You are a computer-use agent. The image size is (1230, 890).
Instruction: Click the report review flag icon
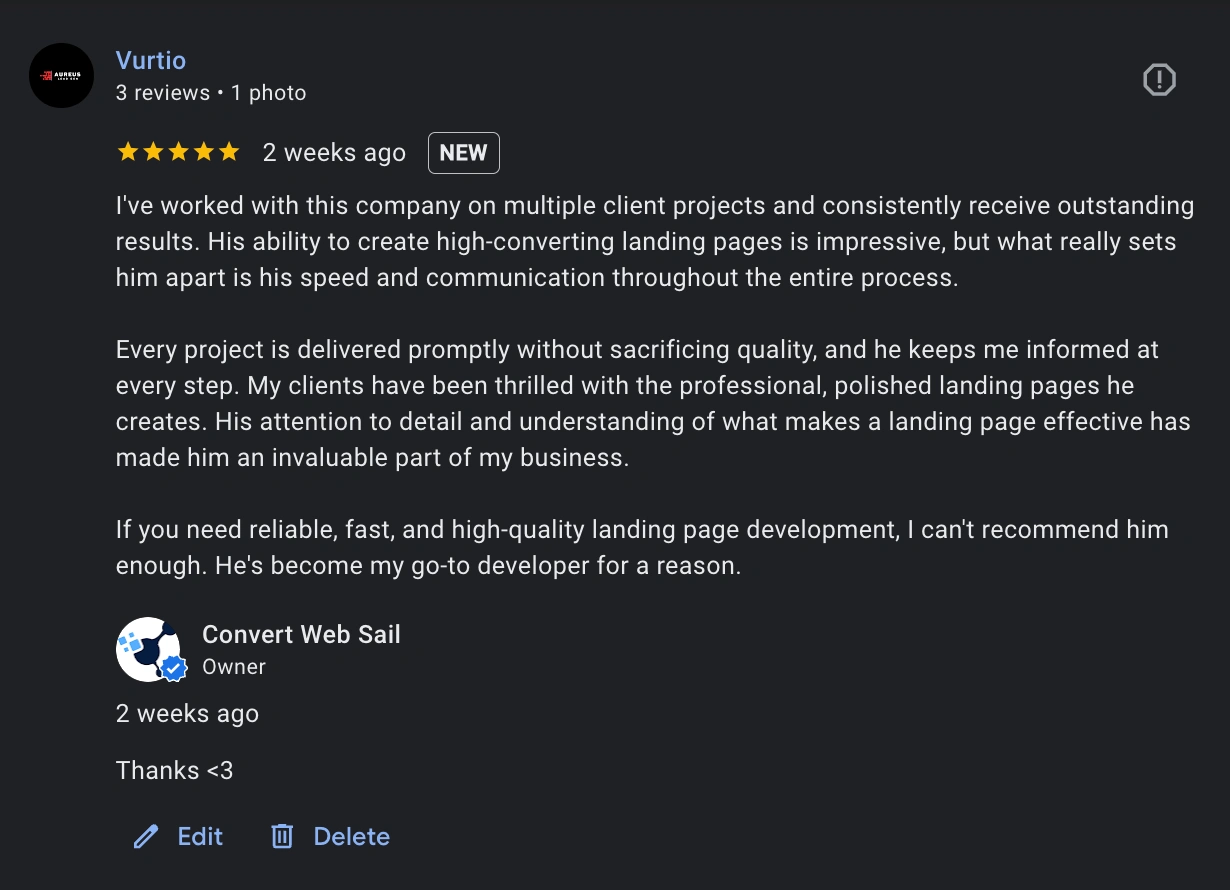point(1158,79)
